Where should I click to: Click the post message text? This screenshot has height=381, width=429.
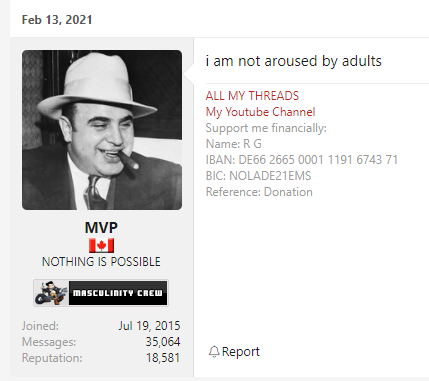(x=294, y=61)
